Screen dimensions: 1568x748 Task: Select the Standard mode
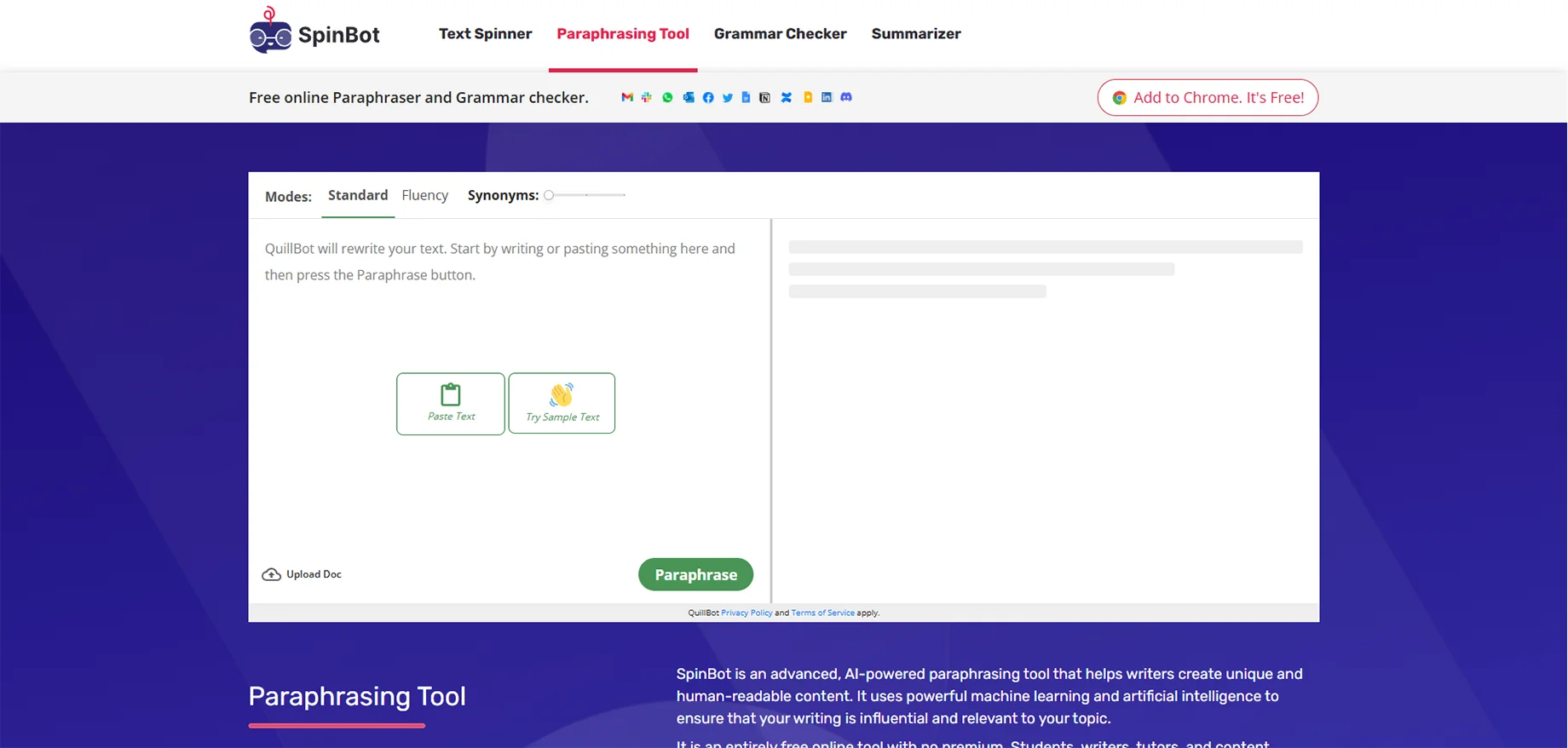[x=358, y=195]
